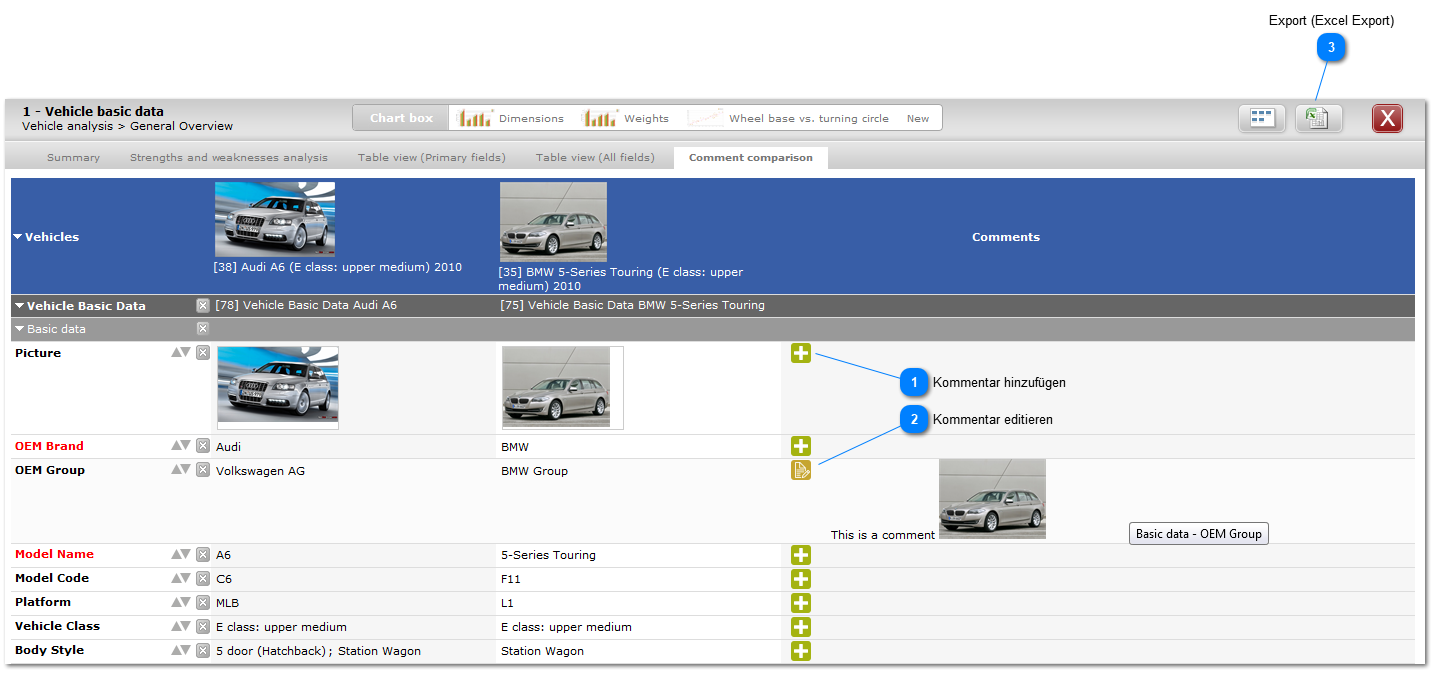Open the Audi image in Picture row

pos(278,388)
